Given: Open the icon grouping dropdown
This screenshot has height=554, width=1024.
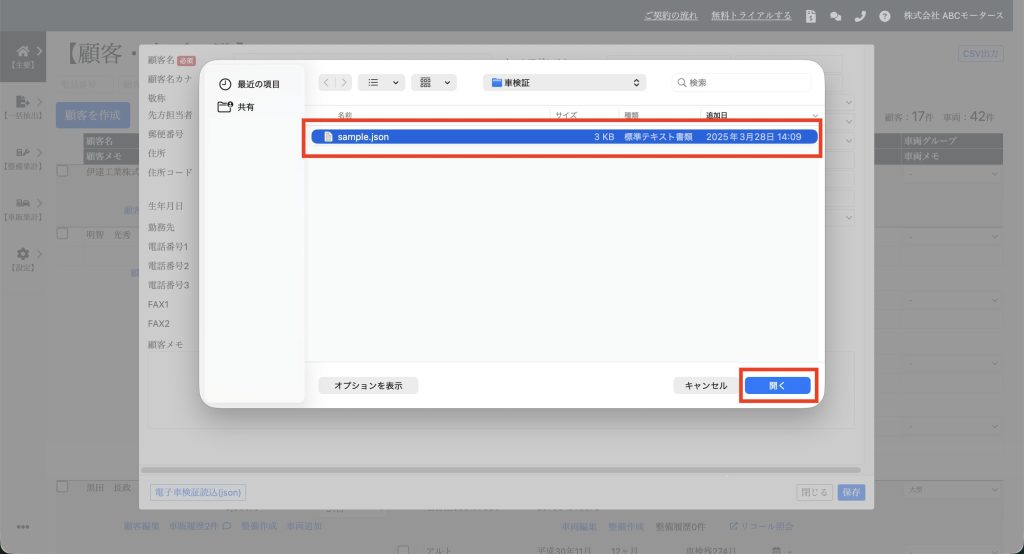Looking at the screenshot, I should (x=433, y=83).
